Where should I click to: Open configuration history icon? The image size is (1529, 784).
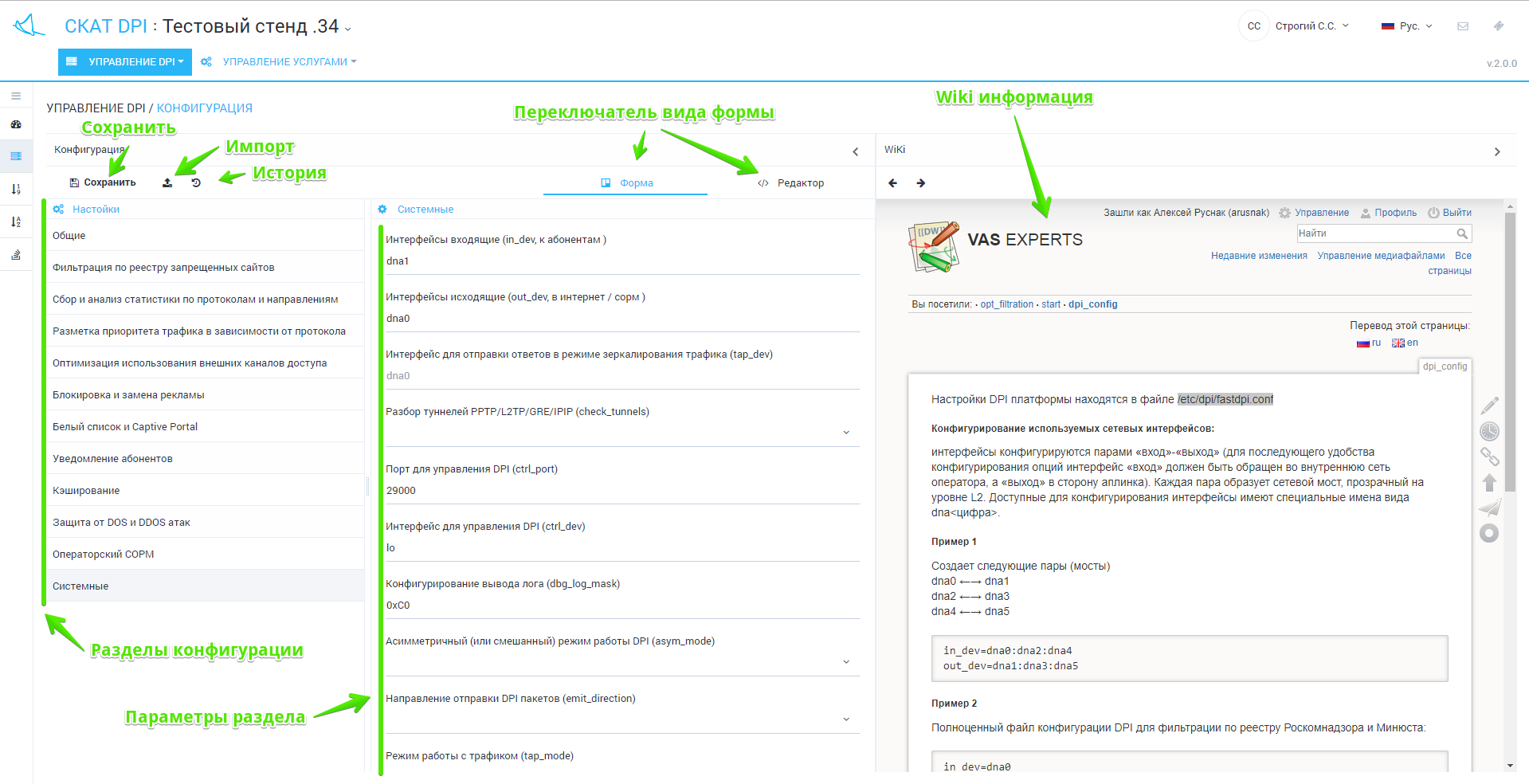click(196, 182)
